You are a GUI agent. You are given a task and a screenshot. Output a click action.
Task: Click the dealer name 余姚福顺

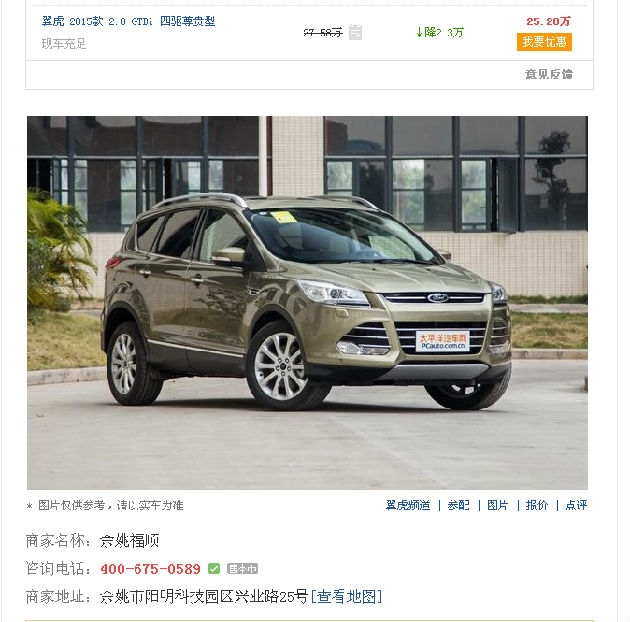click(129, 541)
